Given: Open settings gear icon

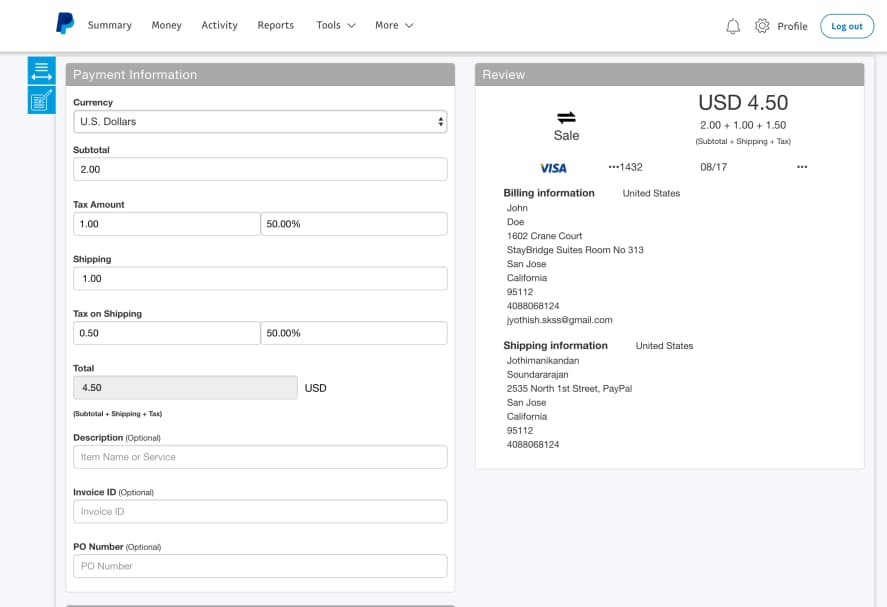Looking at the screenshot, I should (762, 26).
